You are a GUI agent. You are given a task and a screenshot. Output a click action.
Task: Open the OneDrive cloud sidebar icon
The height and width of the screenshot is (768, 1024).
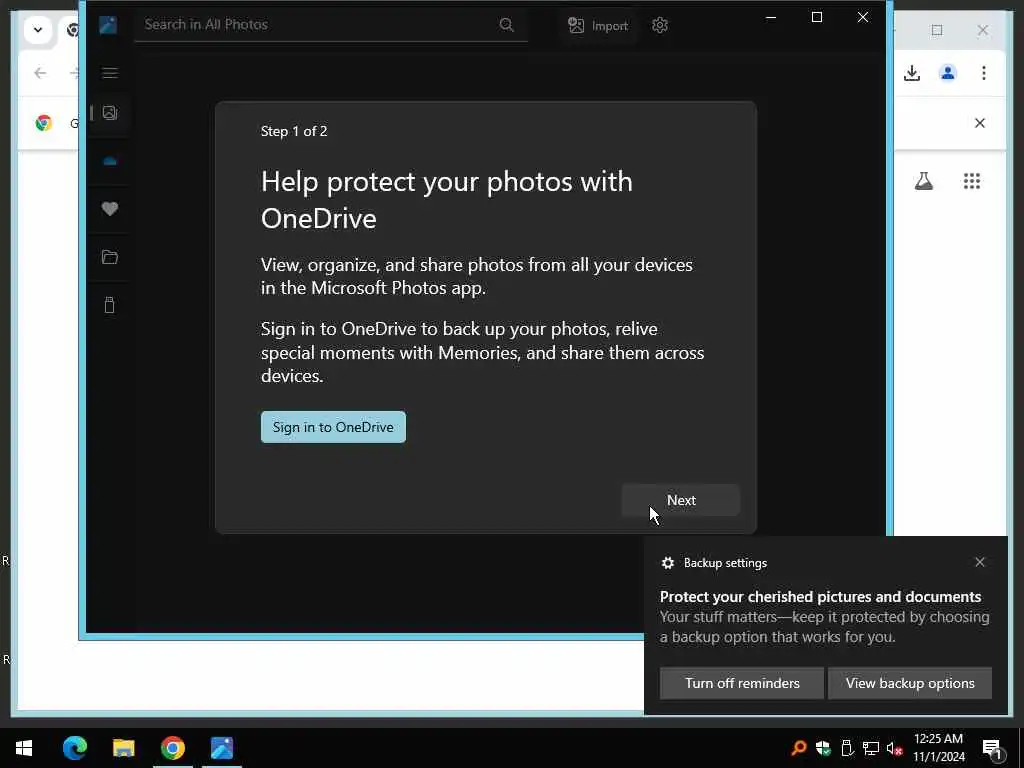click(110, 161)
